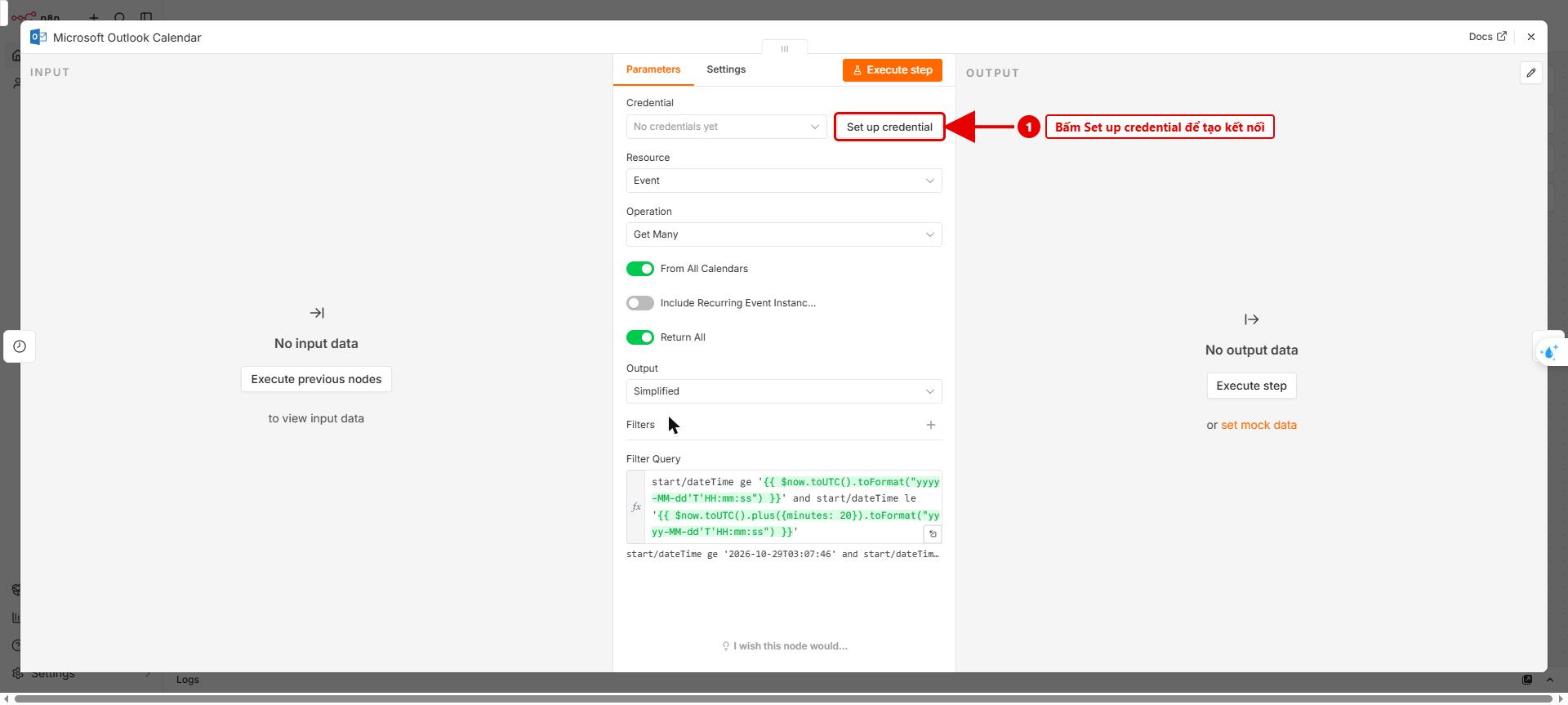1568x705 pixels.
Task: Click the INPUT panel heading
Action: [50, 72]
